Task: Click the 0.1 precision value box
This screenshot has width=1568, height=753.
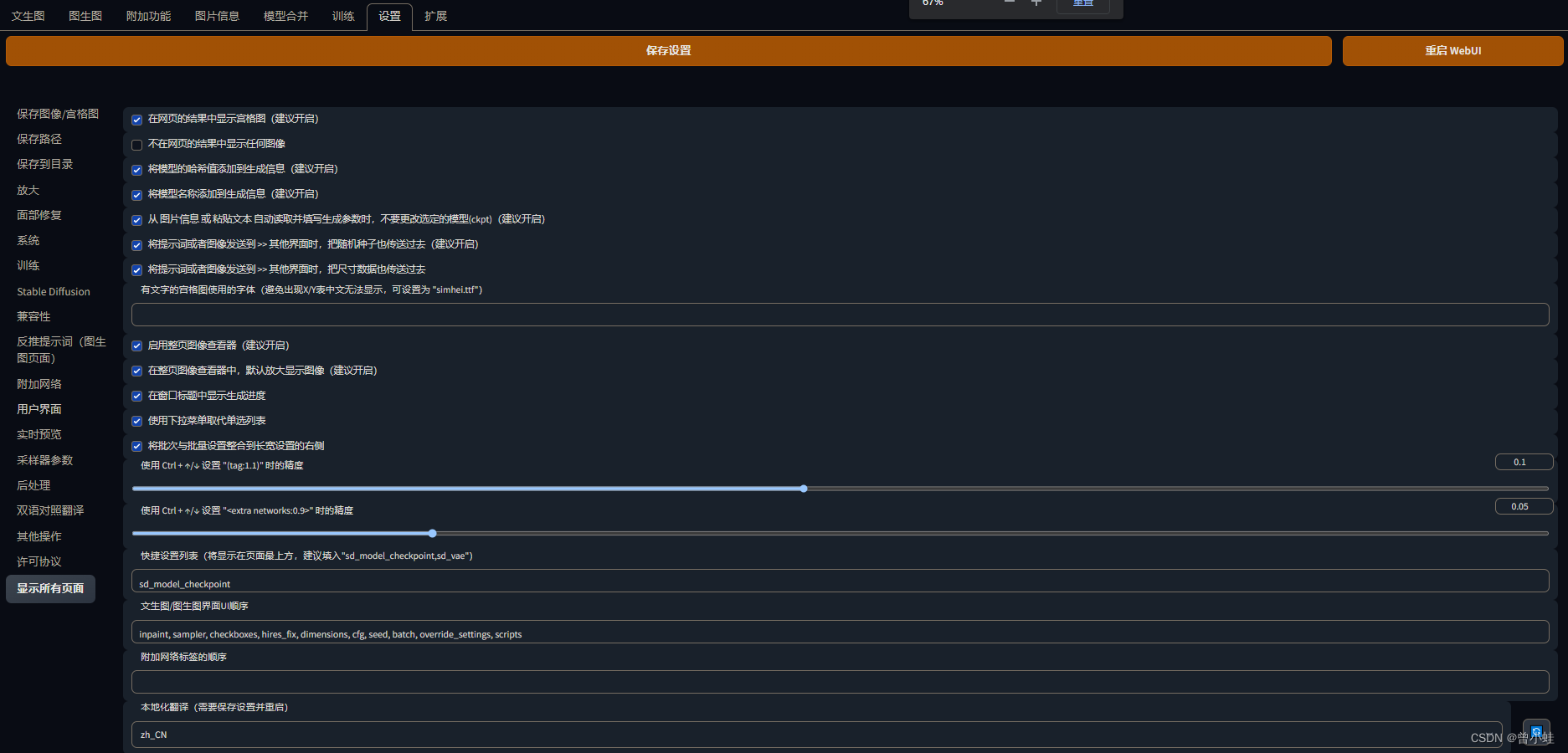Action: (x=1524, y=462)
